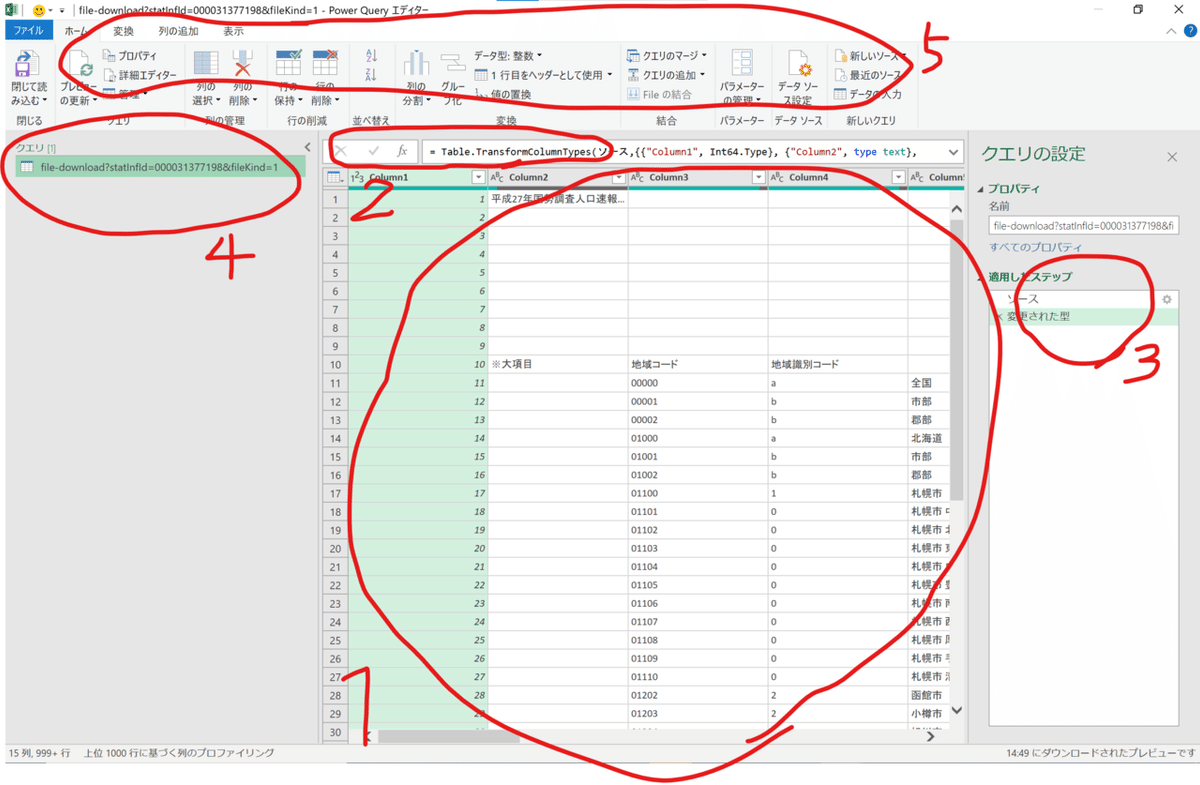
Task: Click the 行の保持 keep rows icon
Action: pyautogui.click(x=288, y=63)
